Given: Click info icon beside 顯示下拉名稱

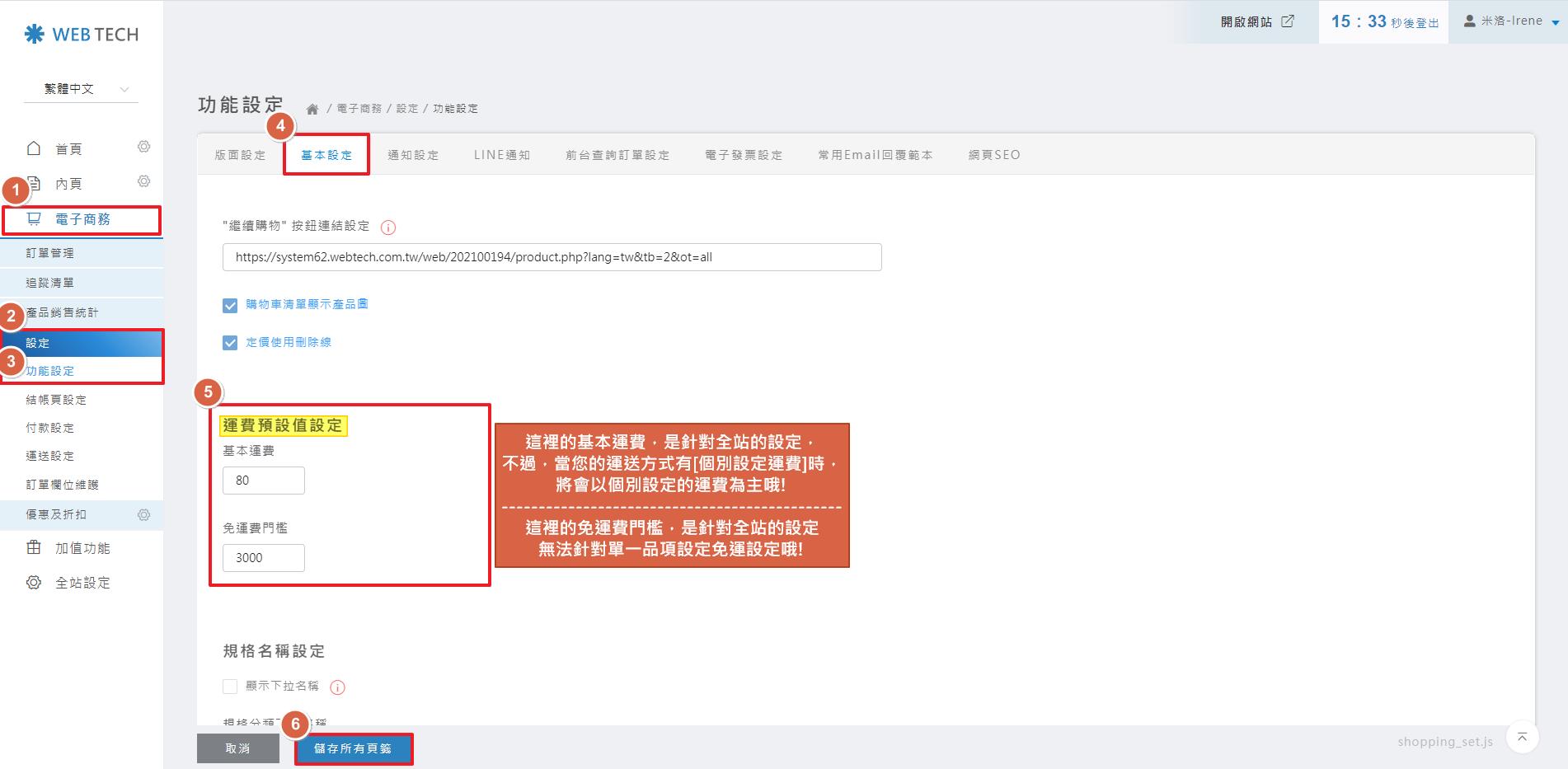Looking at the screenshot, I should tap(337, 687).
